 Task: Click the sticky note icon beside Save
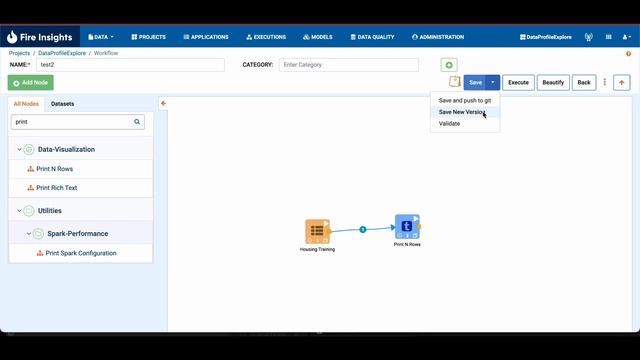454,82
